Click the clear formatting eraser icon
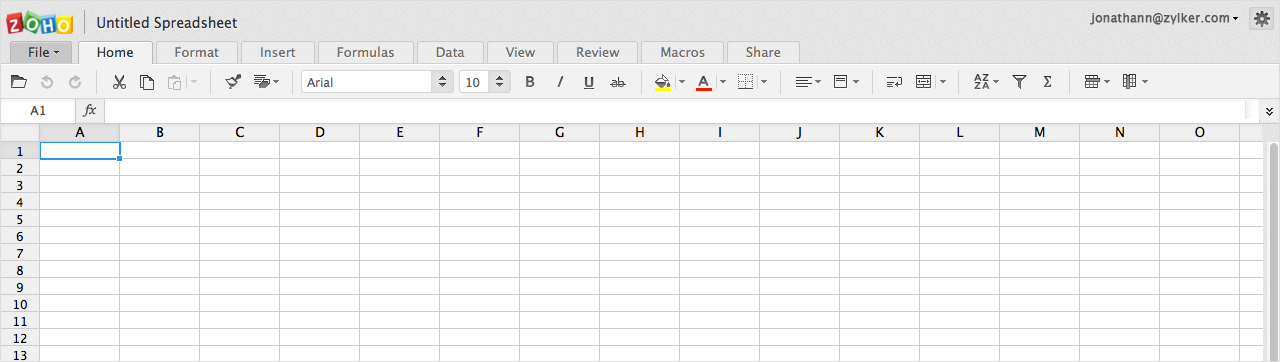The width and height of the screenshot is (1280, 362). tap(262, 82)
